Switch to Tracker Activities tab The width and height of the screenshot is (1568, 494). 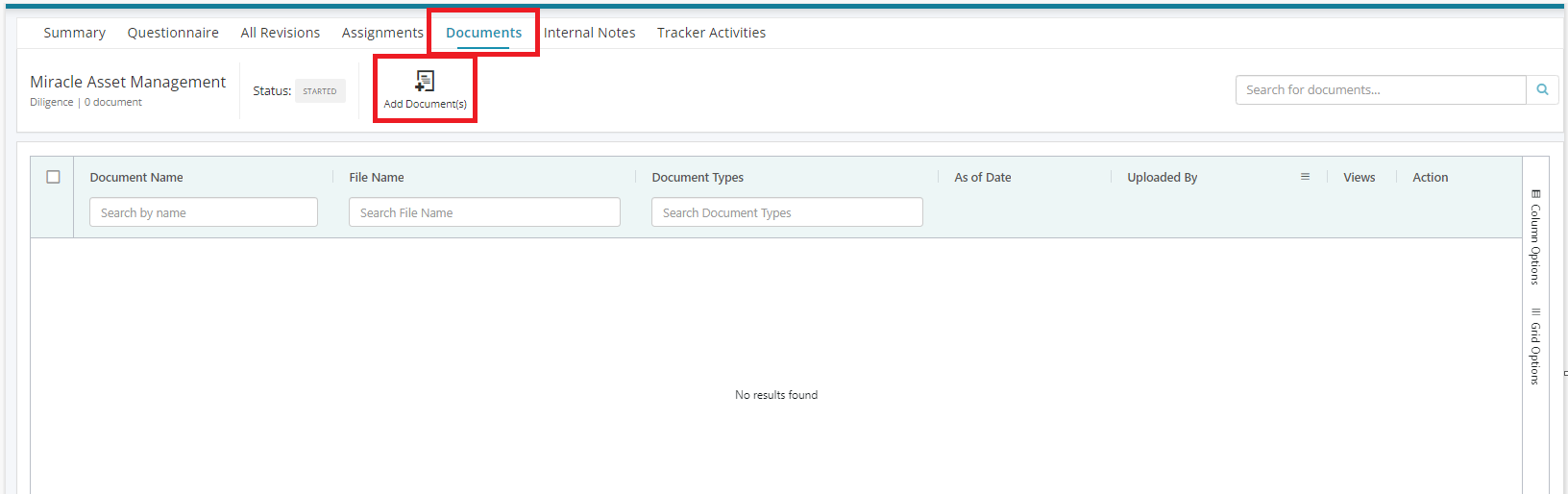click(711, 33)
